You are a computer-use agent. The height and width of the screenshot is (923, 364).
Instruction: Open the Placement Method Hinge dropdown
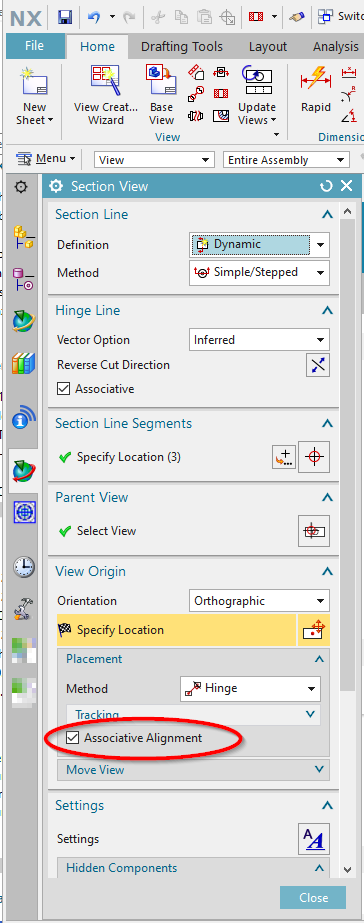250,688
